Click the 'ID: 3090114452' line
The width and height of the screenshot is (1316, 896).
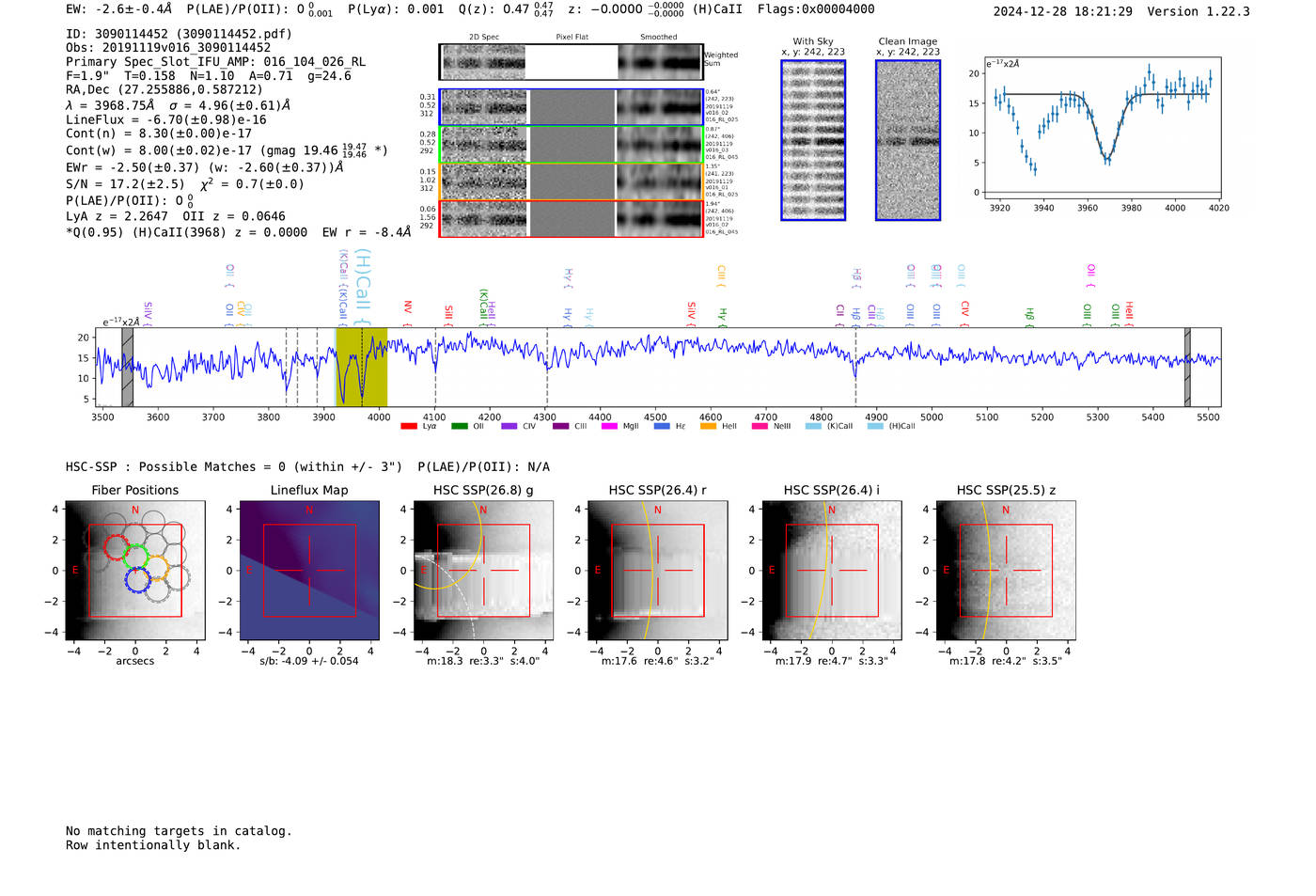[x=179, y=34]
